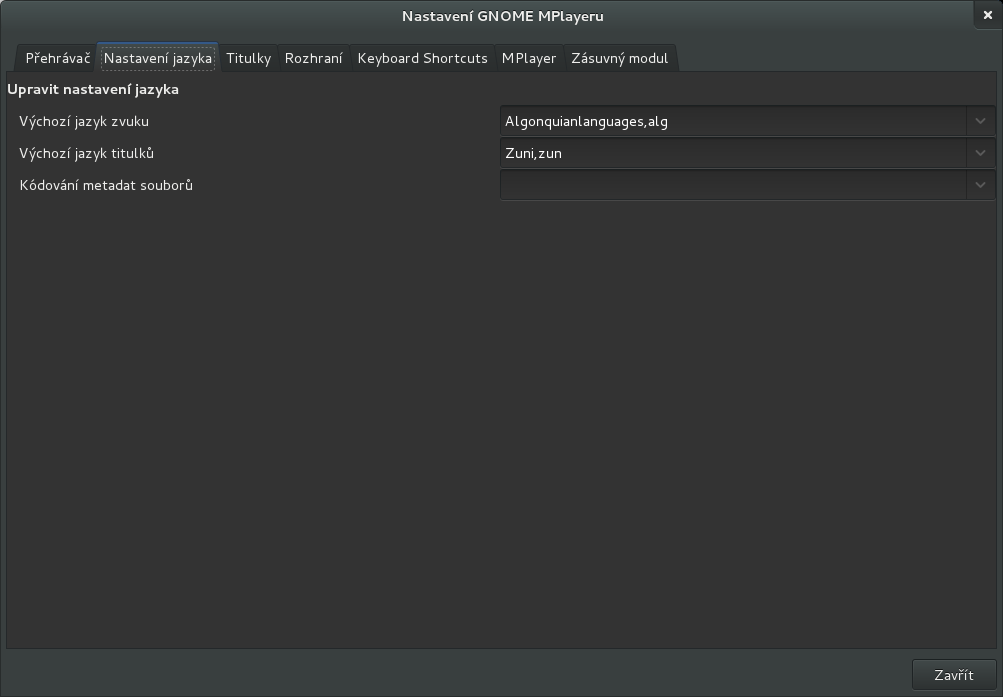This screenshot has height=697, width=1003.
Task: Expand the Kódování metadat souborů dropdown arrow
Action: coord(980,185)
